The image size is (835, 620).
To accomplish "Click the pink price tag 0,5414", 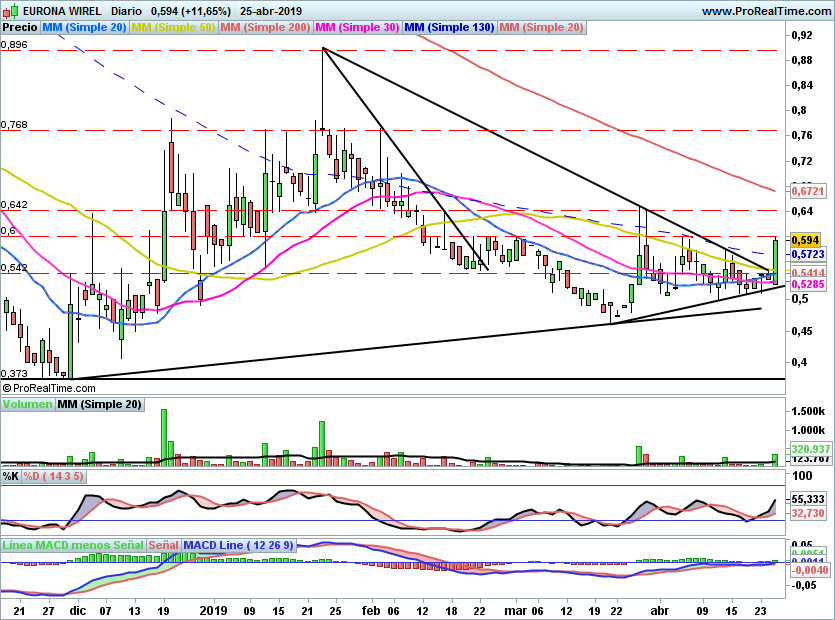I will [808, 273].
